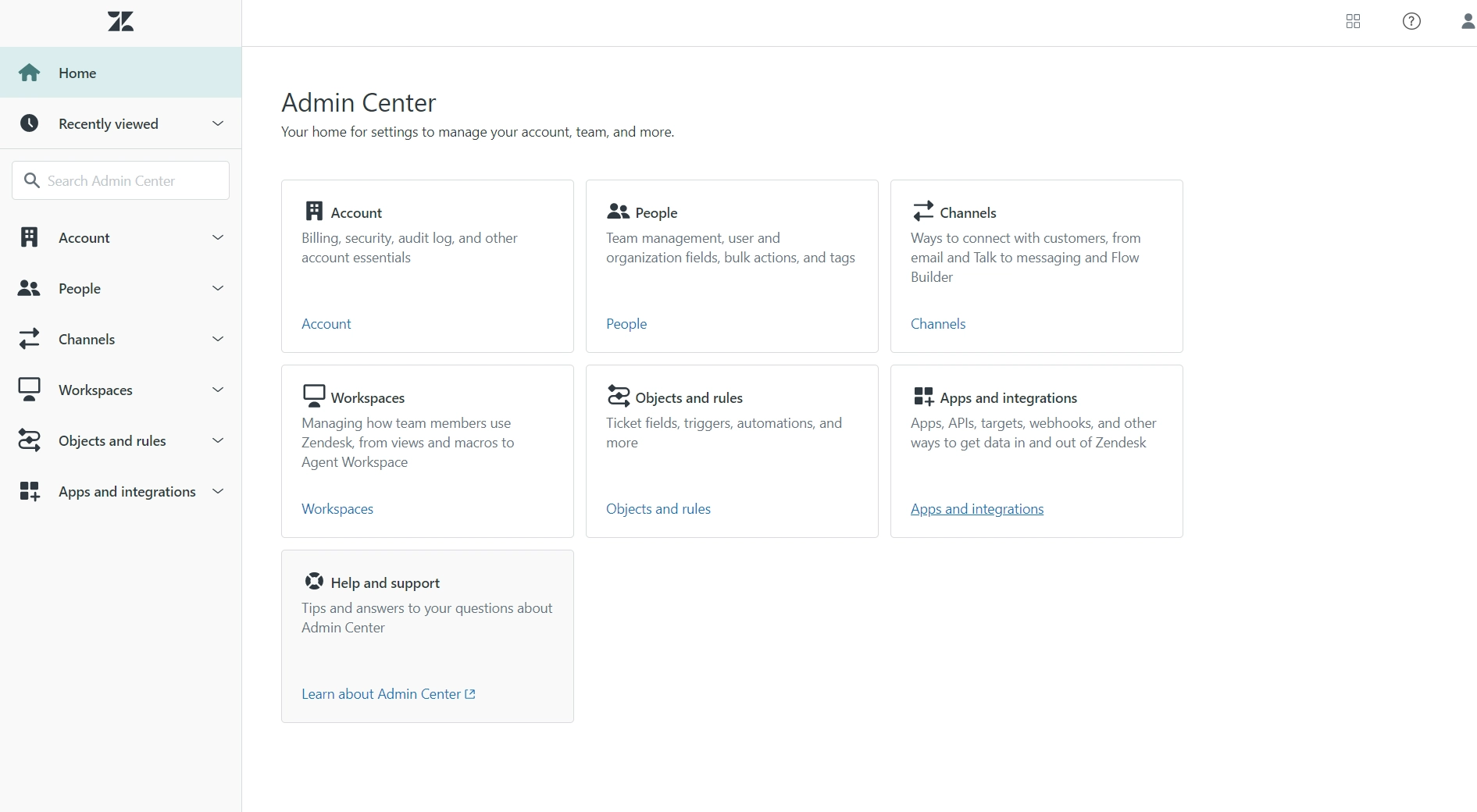
Task: Click the Workspaces monitor icon in sidebar
Action: (29, 390)
